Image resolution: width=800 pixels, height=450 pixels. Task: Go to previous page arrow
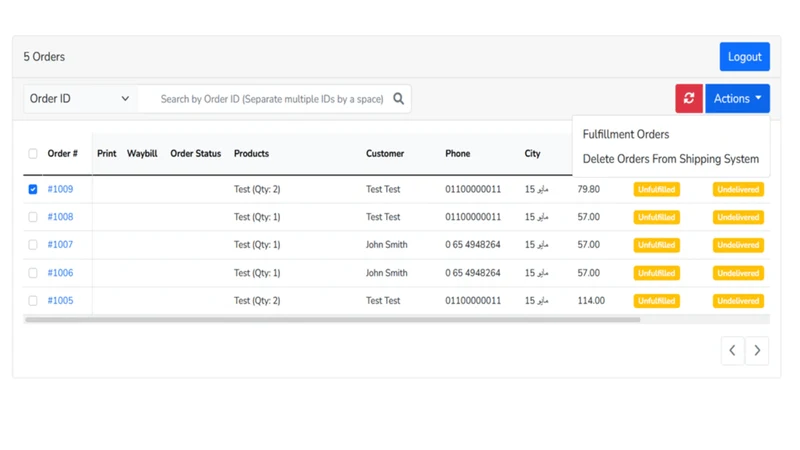point(733,351)
